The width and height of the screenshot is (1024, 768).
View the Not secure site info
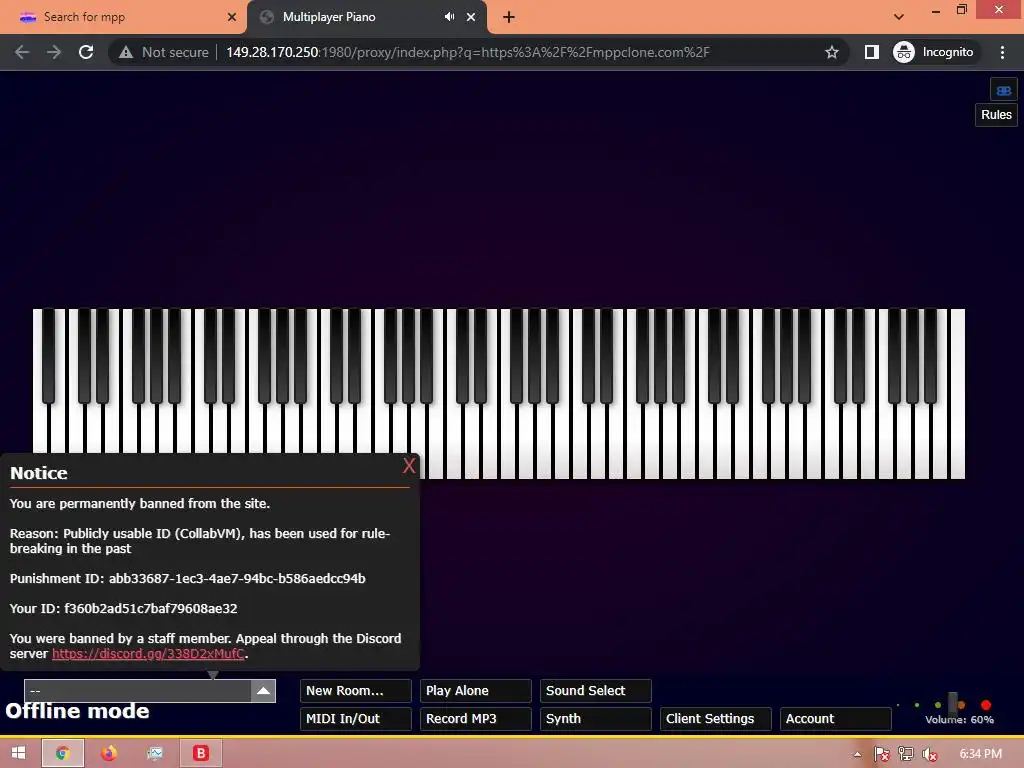tap(164, 52)
